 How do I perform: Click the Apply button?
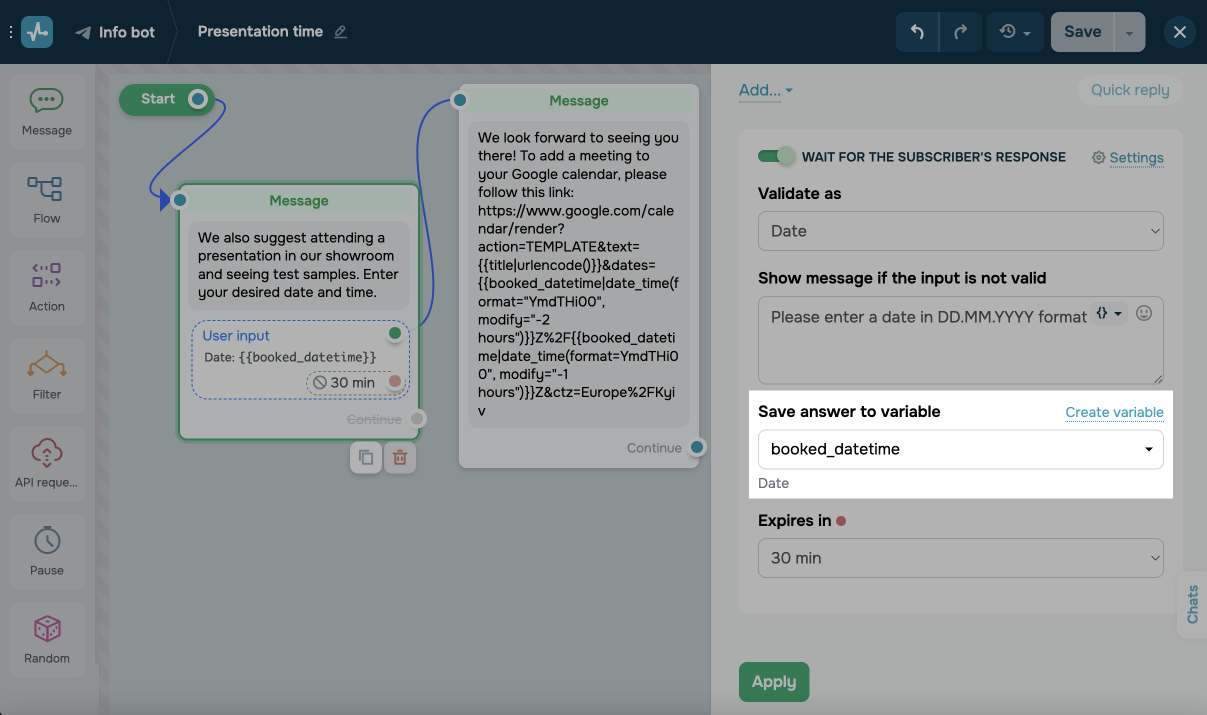[774, 682]
